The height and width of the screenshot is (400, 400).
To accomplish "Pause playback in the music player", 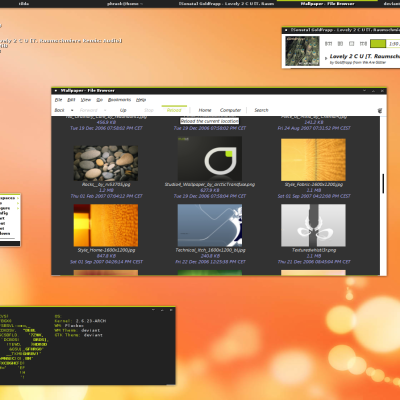I will [340, 44].
